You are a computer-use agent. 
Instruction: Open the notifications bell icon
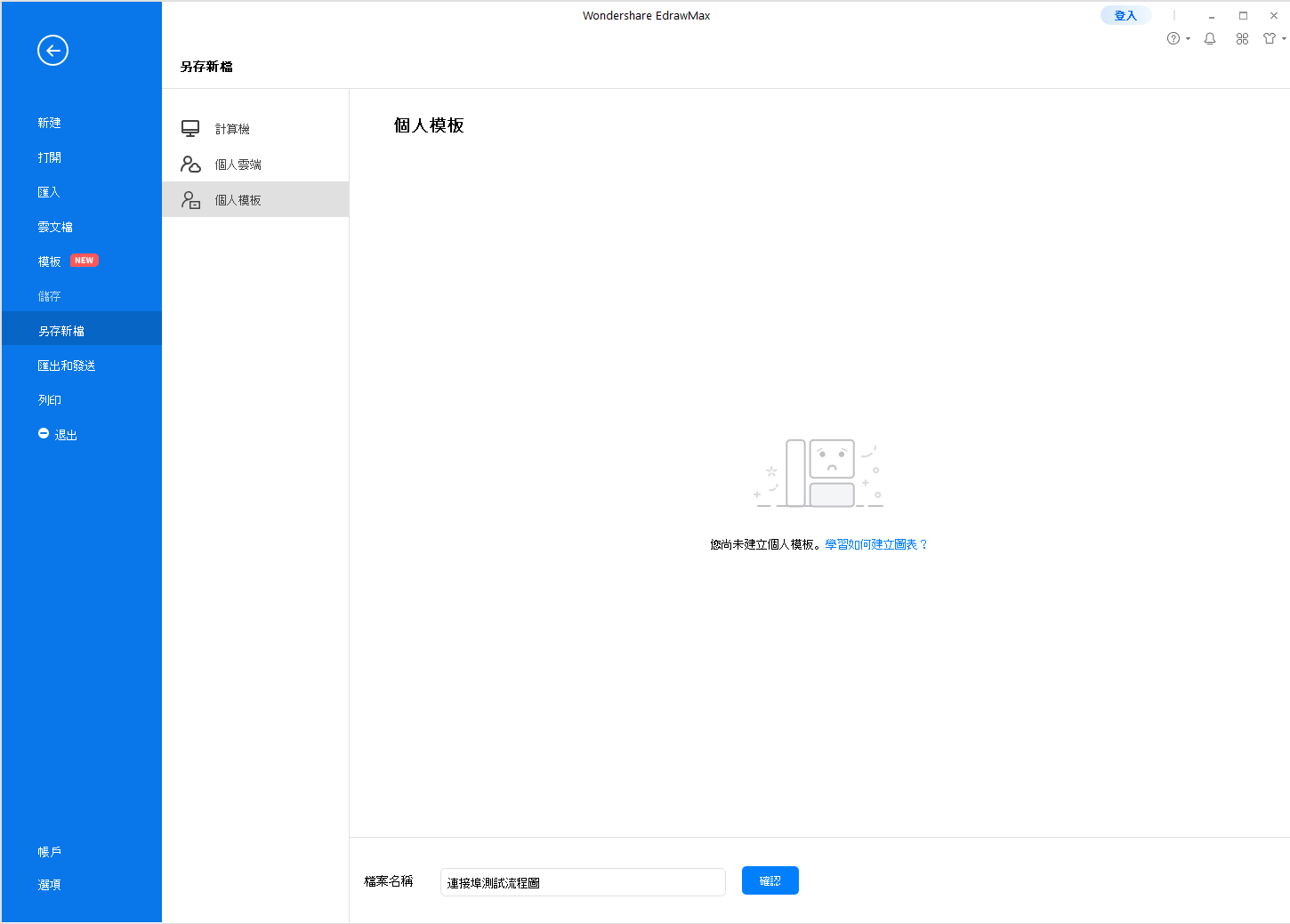[1210, 38]
